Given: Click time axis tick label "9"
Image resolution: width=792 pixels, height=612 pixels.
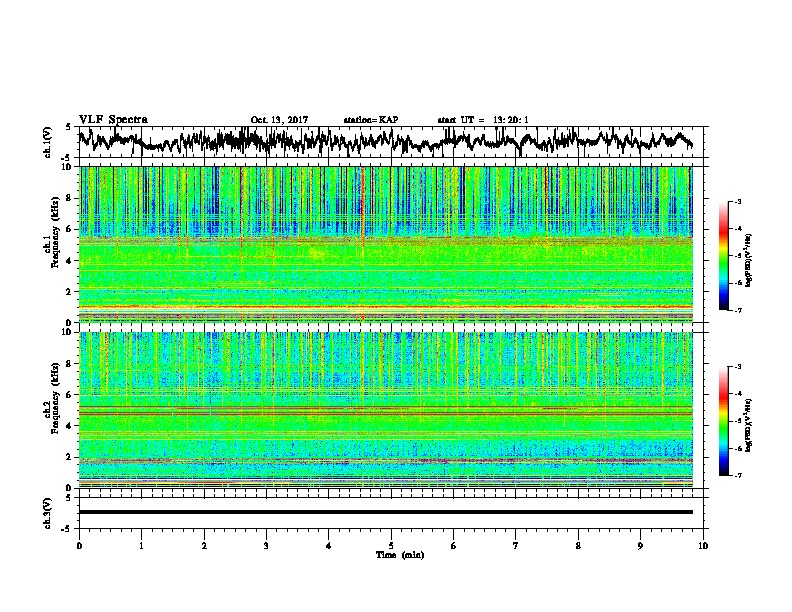Looking at the screenshot, I should tap(640, 546).
